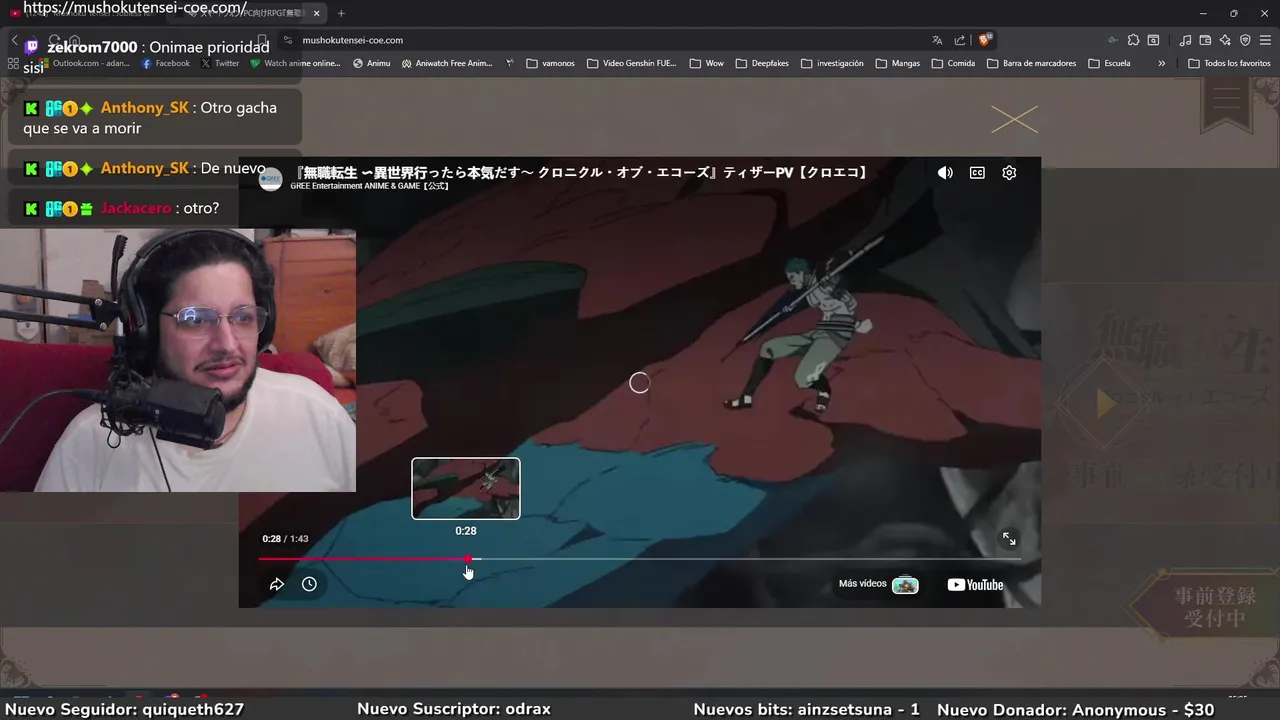Viewport: 1280px width, 720px height.
Task: Click 'Nuevo Suscriptor: odrax' ticker text
Action: pos(454,709)
